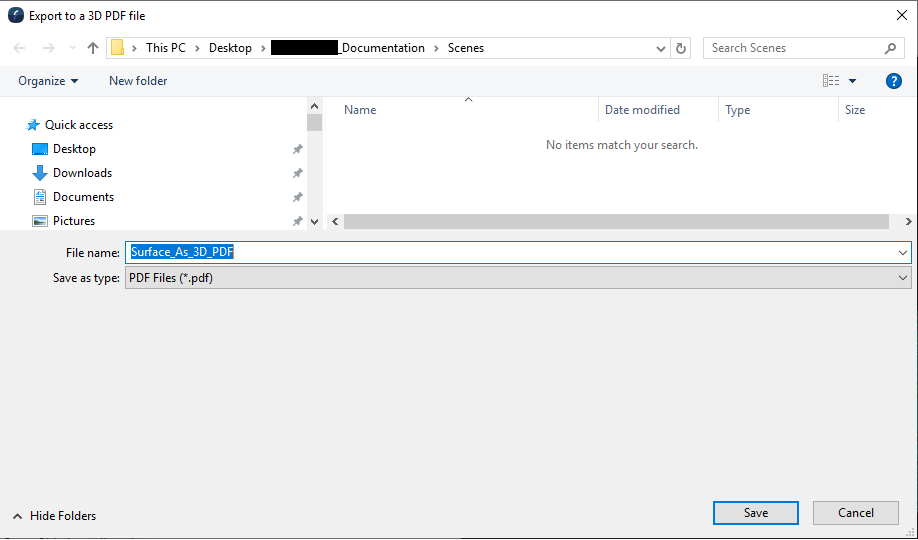Expand chevron after 'This PC' breadcrumb
Screen dimensions: 918x540
[197, 48]
